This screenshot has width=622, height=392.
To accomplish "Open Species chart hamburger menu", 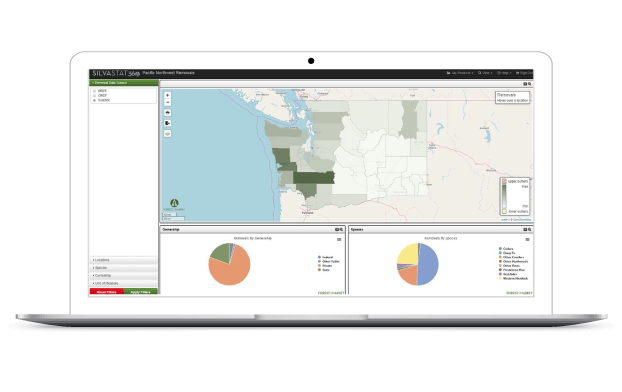I will click(527, 240).
